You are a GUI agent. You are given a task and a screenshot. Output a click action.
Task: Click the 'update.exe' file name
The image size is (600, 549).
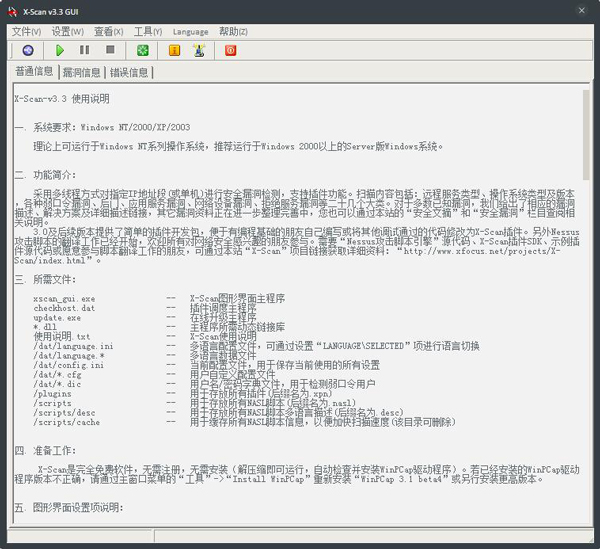tap(57, 318)
